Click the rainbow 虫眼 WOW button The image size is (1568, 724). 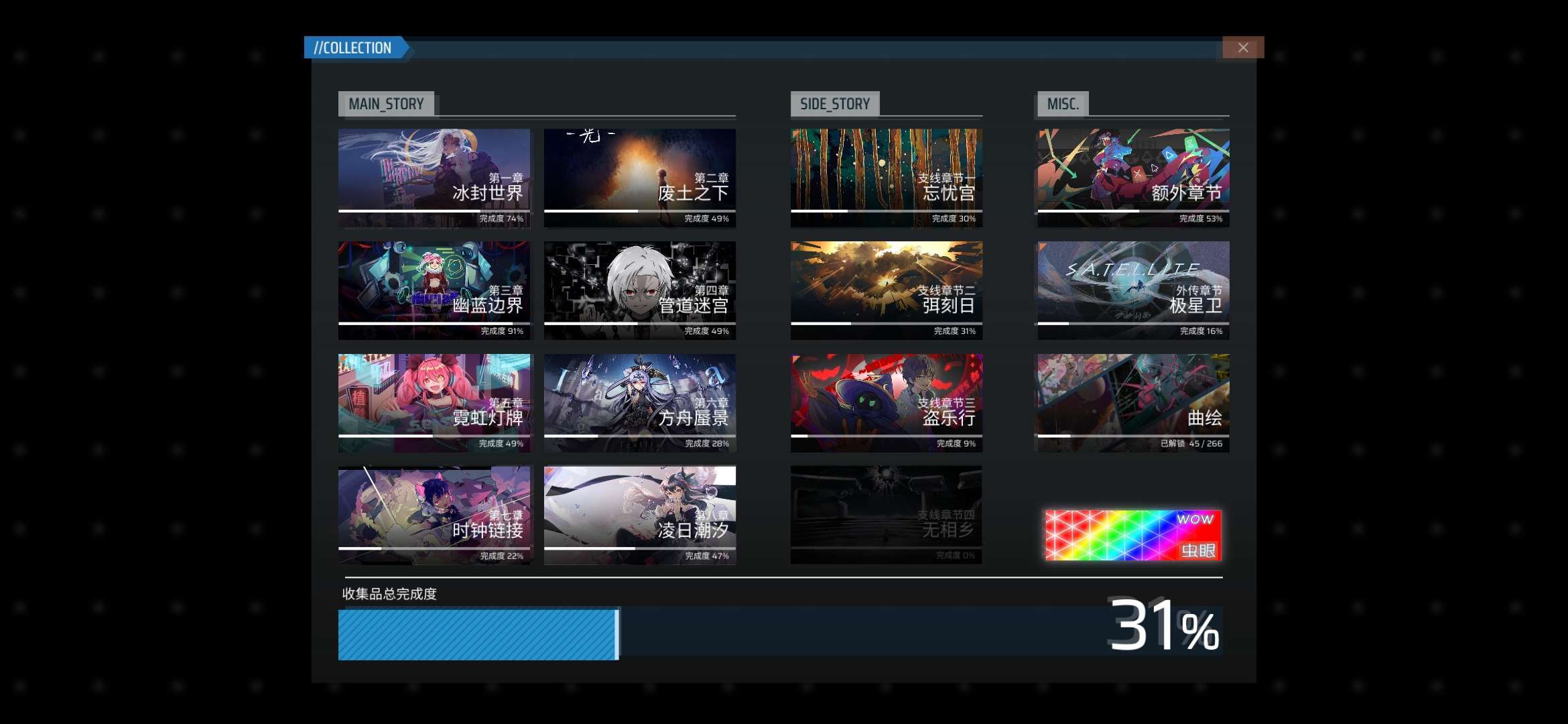pos(1133,535)
